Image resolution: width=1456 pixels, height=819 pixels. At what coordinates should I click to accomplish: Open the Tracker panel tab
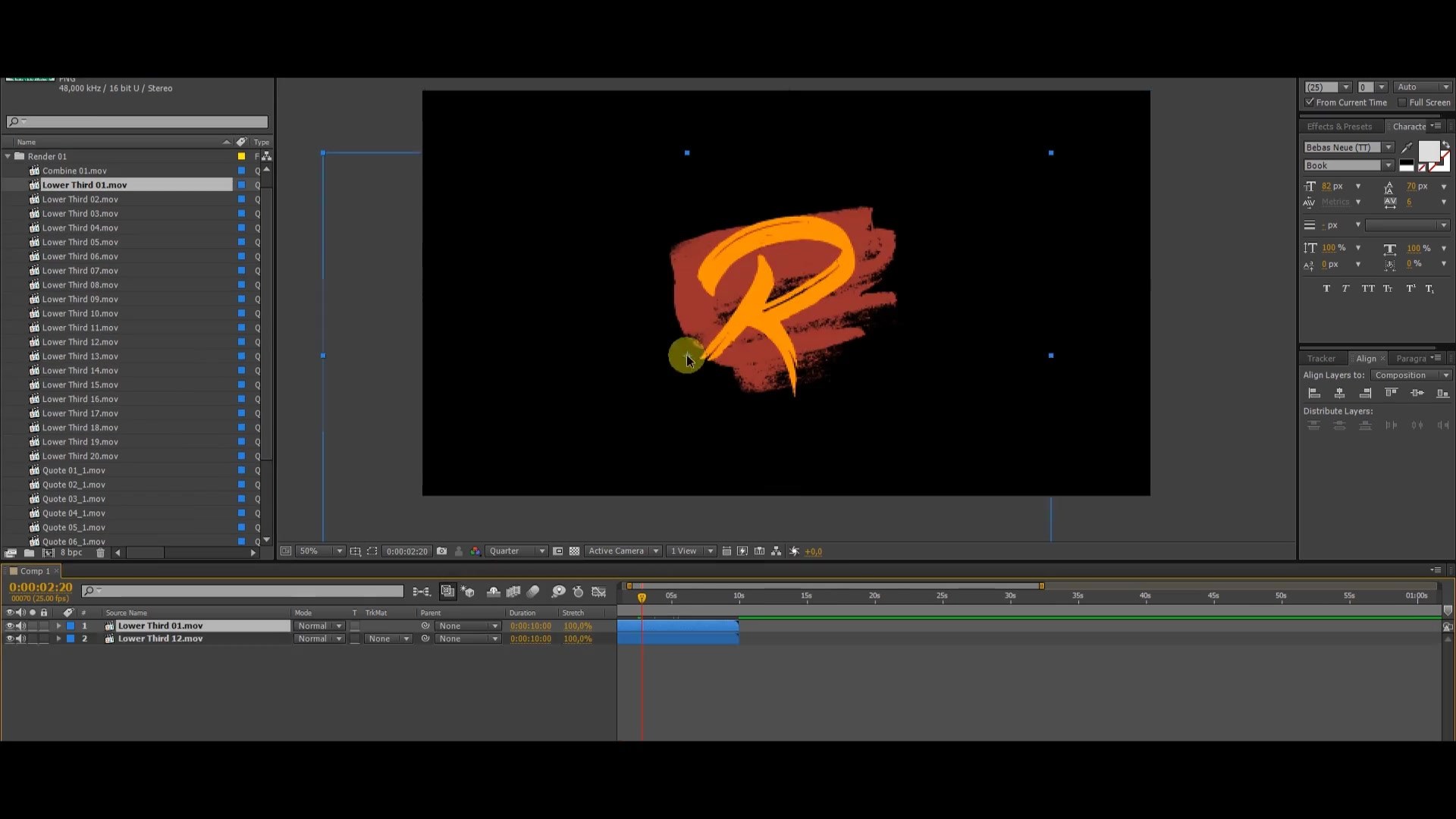point(1321,359)
